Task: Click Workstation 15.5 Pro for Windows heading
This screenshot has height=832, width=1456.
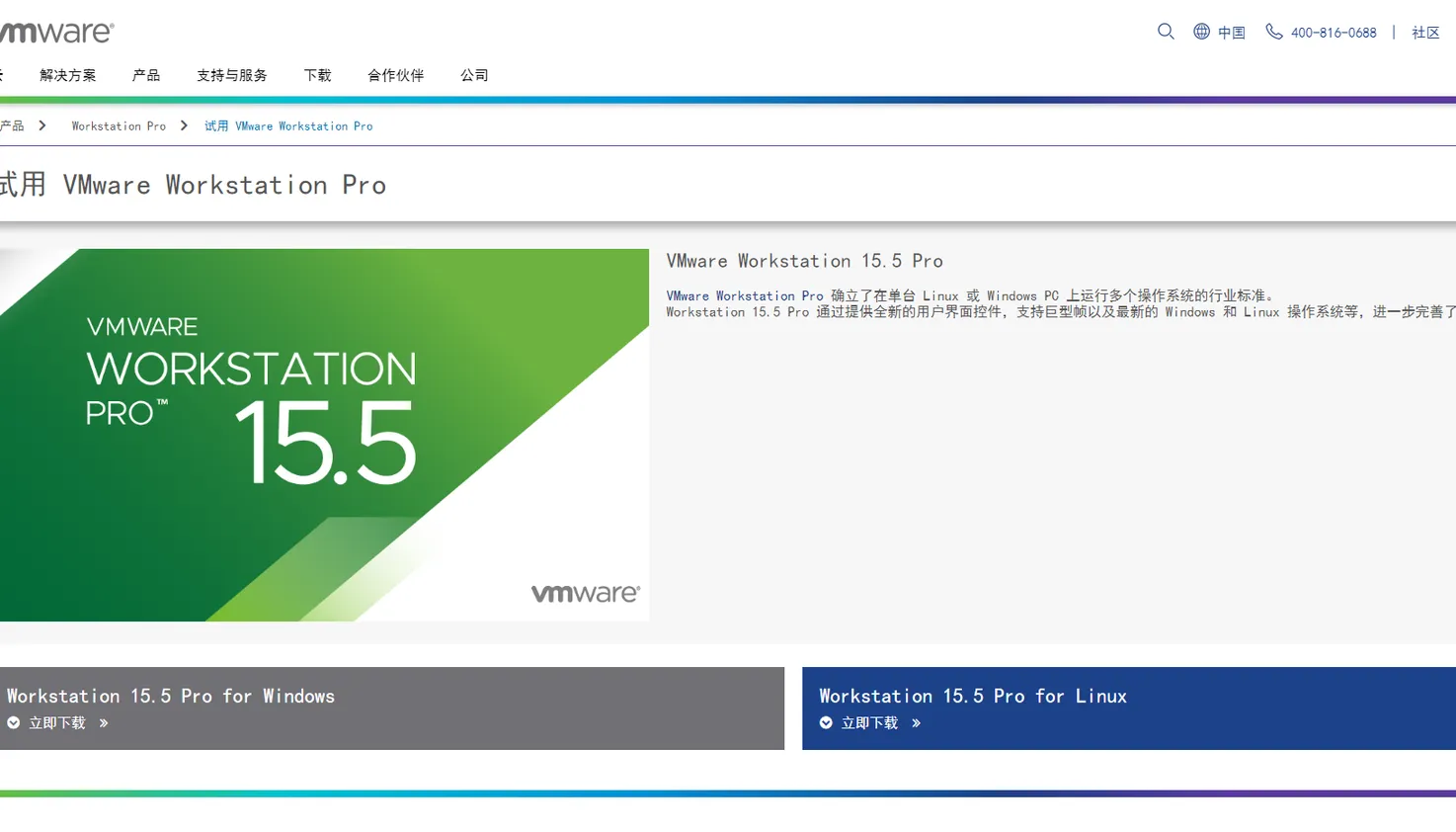Action: pyautogui.click(x=171, y=697)
